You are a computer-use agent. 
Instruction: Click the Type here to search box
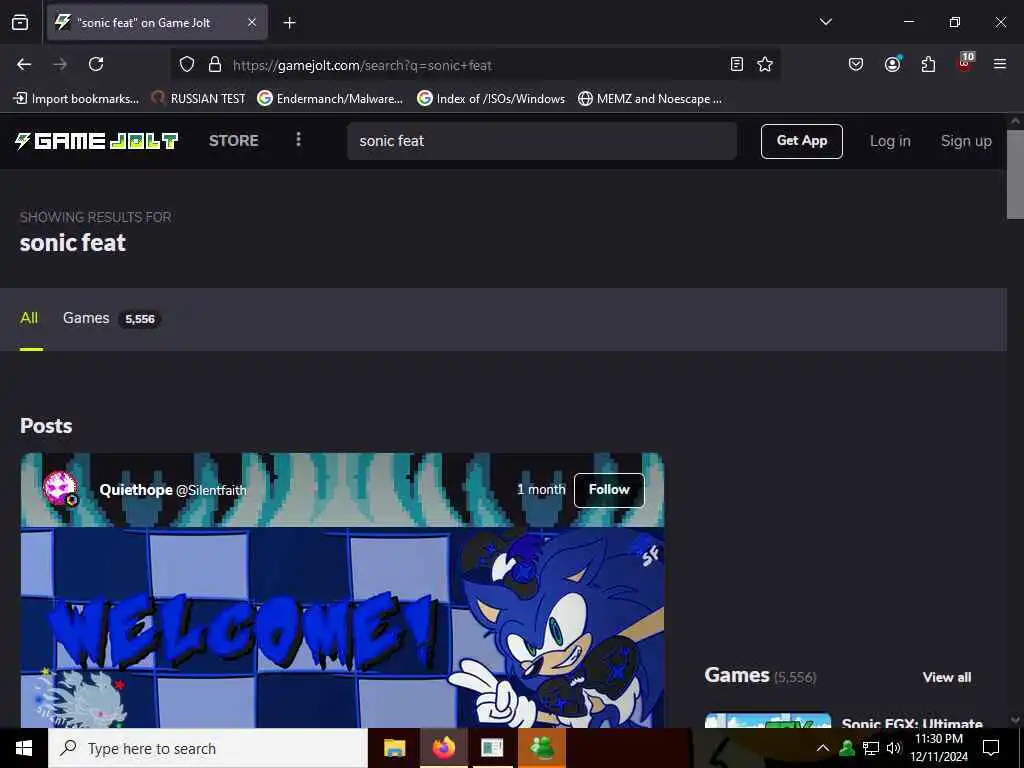click(208, 748)
